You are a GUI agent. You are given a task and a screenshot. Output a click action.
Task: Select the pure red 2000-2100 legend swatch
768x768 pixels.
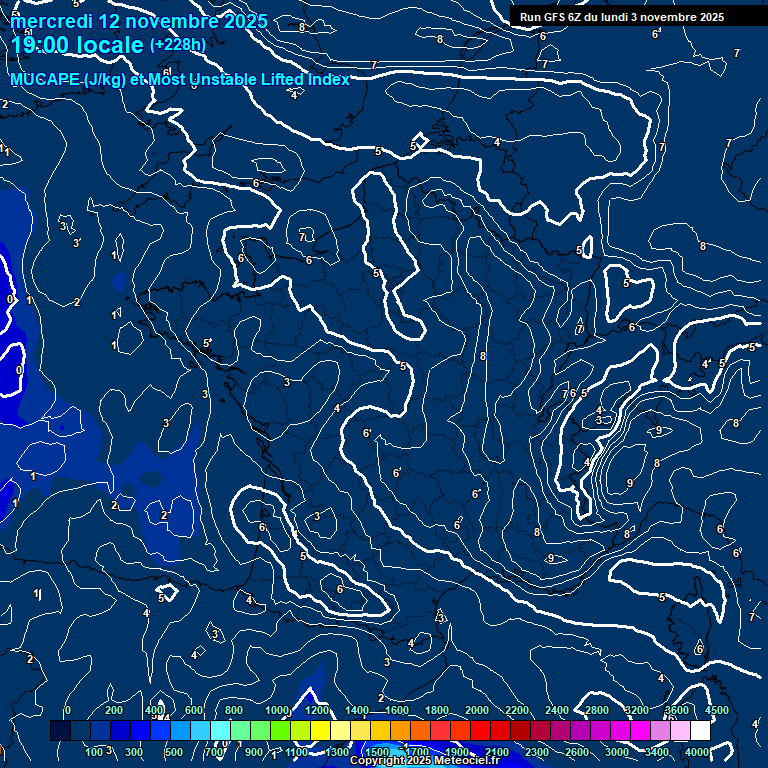pyautogui.click(x=480, y=730)
